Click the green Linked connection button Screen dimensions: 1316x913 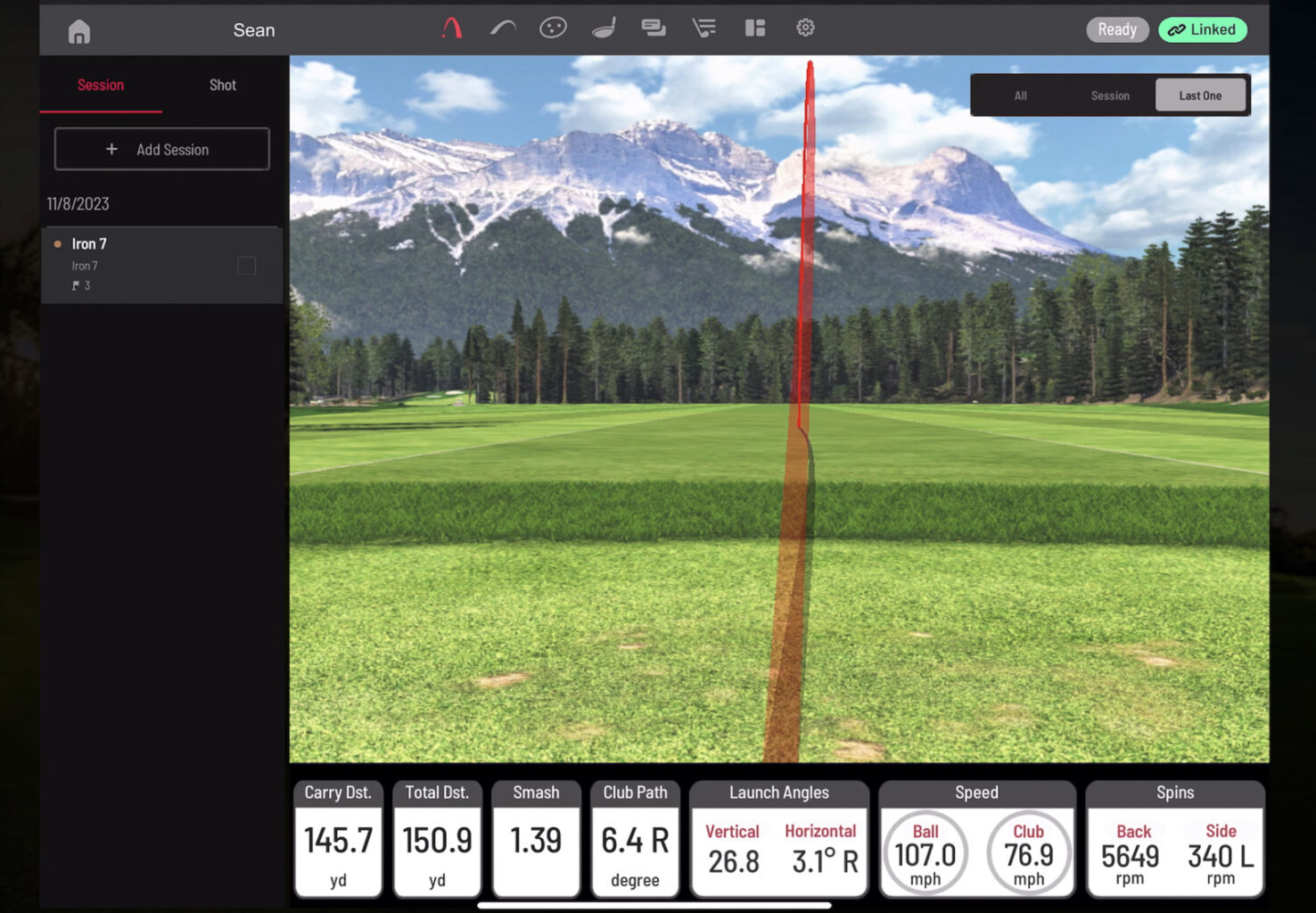coord(1202,29)
